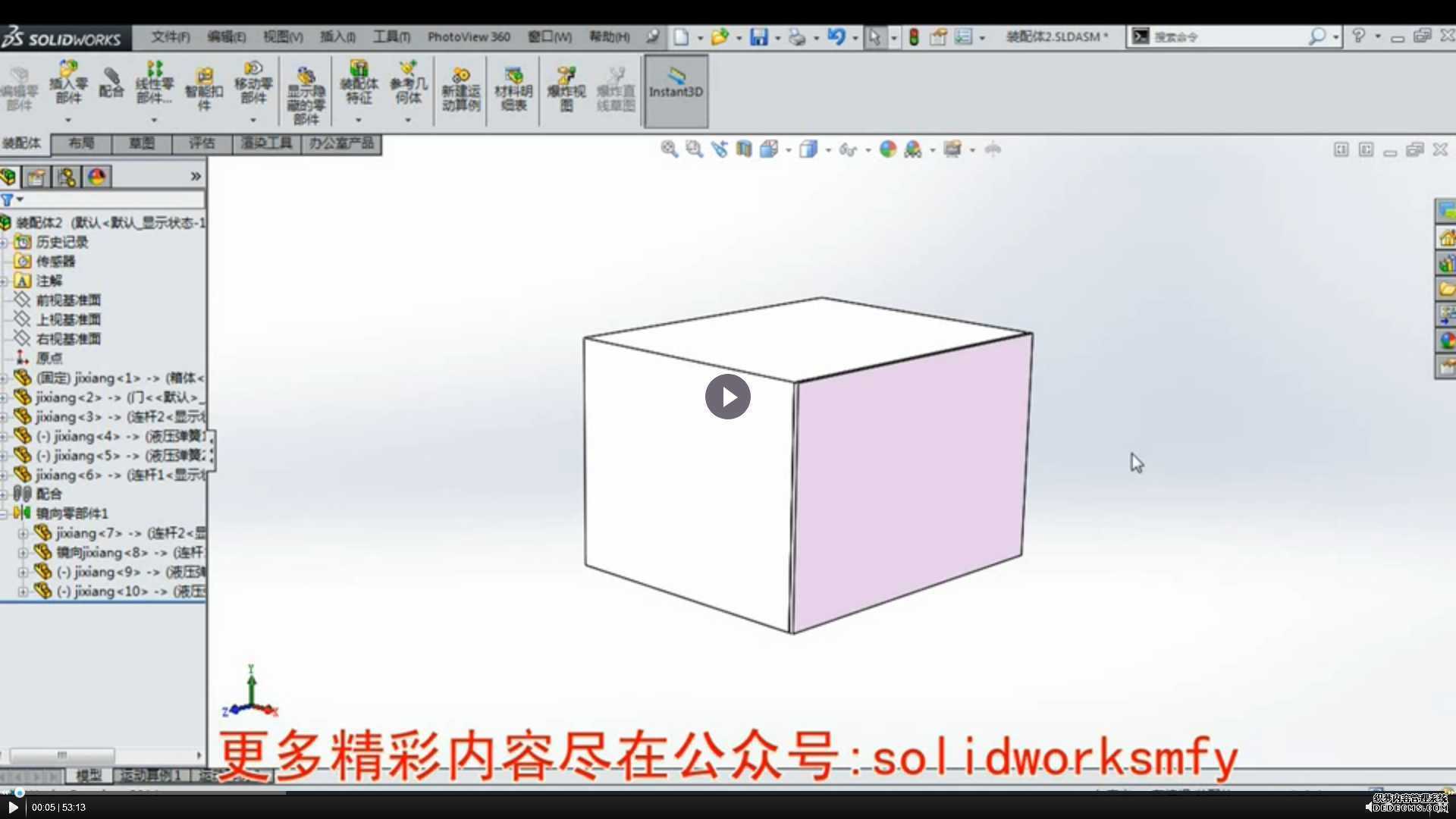
Task: Expand the 配合 mates folder node
Action: pos(4,494)
